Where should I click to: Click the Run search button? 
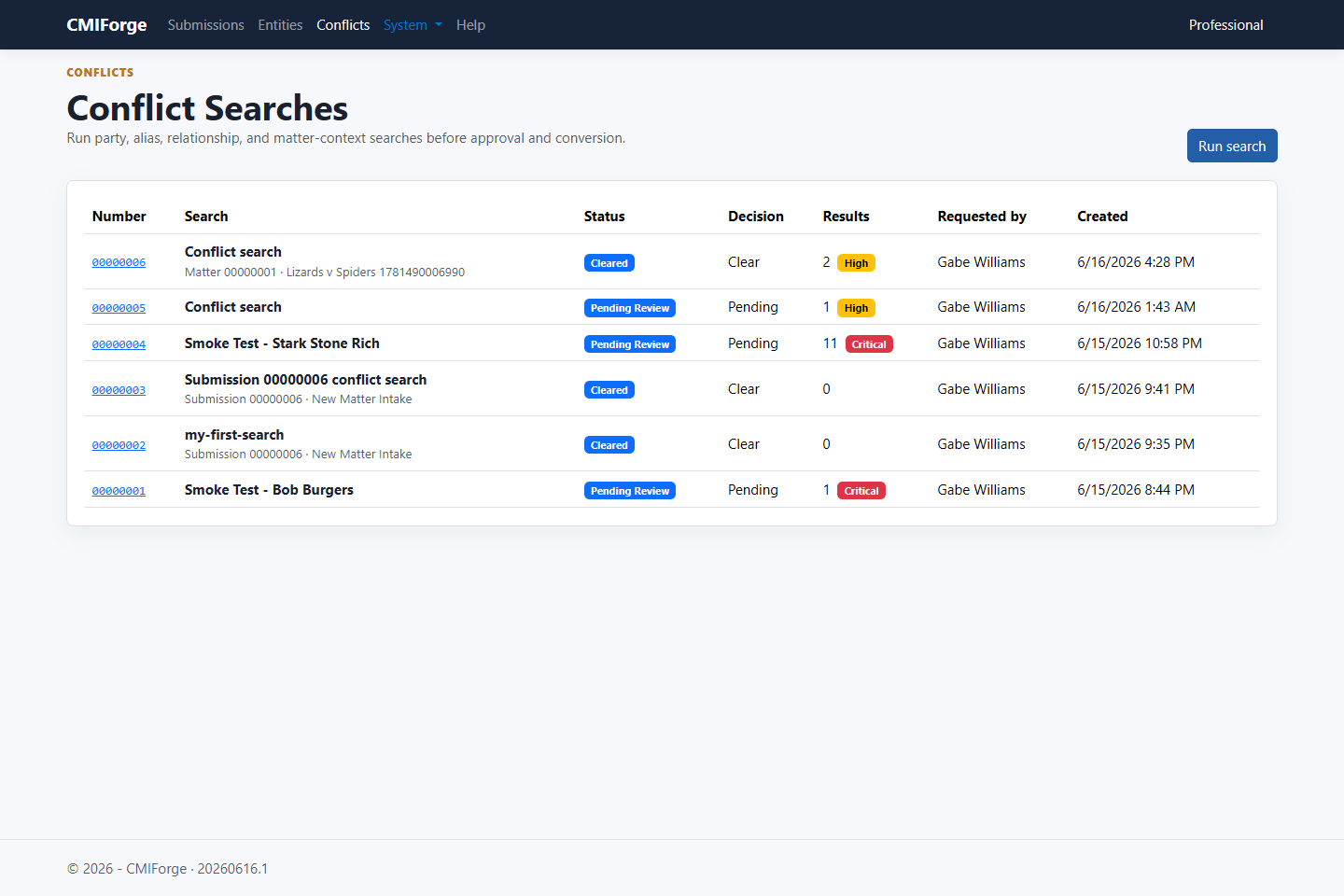click(1232, 146)
